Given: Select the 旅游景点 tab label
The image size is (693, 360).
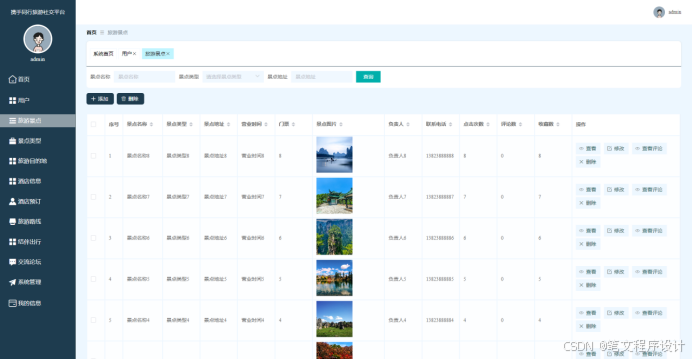Looking at the screenshot, I should 155,54.
